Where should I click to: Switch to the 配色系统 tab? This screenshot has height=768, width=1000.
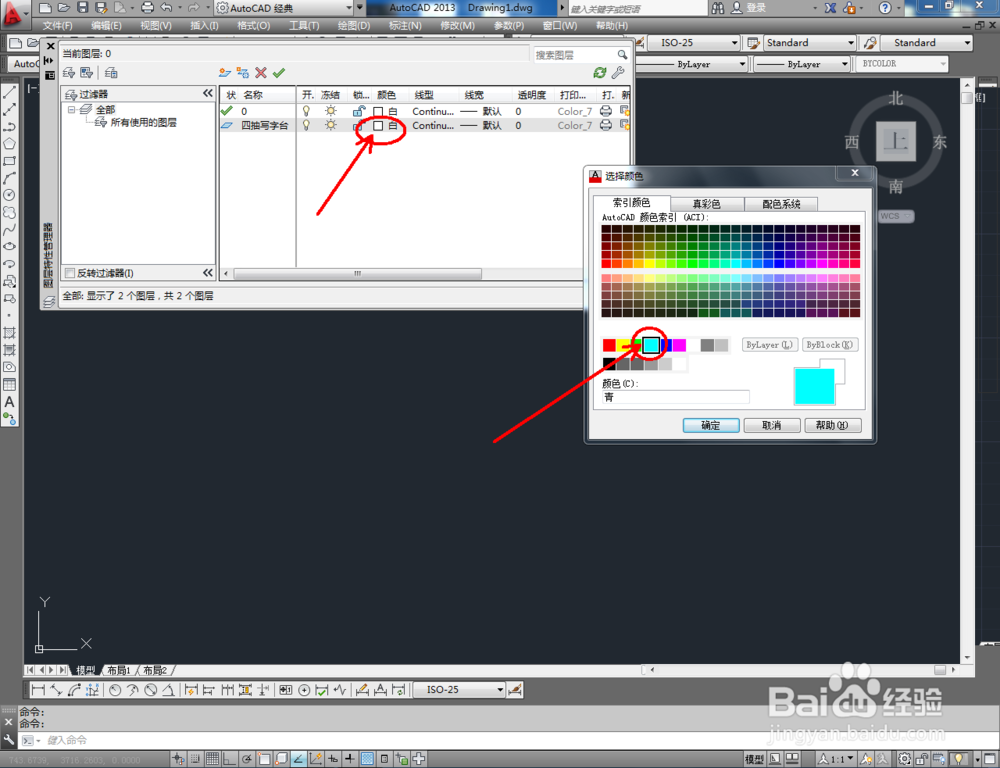tap(781, 203)
